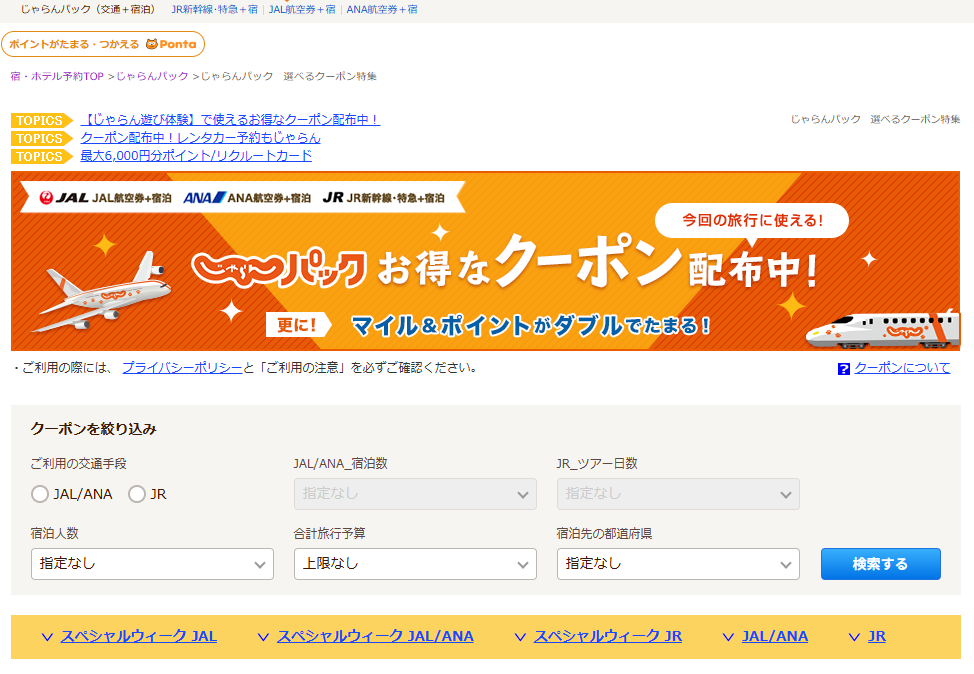This screenshot has height=674, width=974.
Task: Jump to the JAL/ANA coupon section
Action: point(775,637)
